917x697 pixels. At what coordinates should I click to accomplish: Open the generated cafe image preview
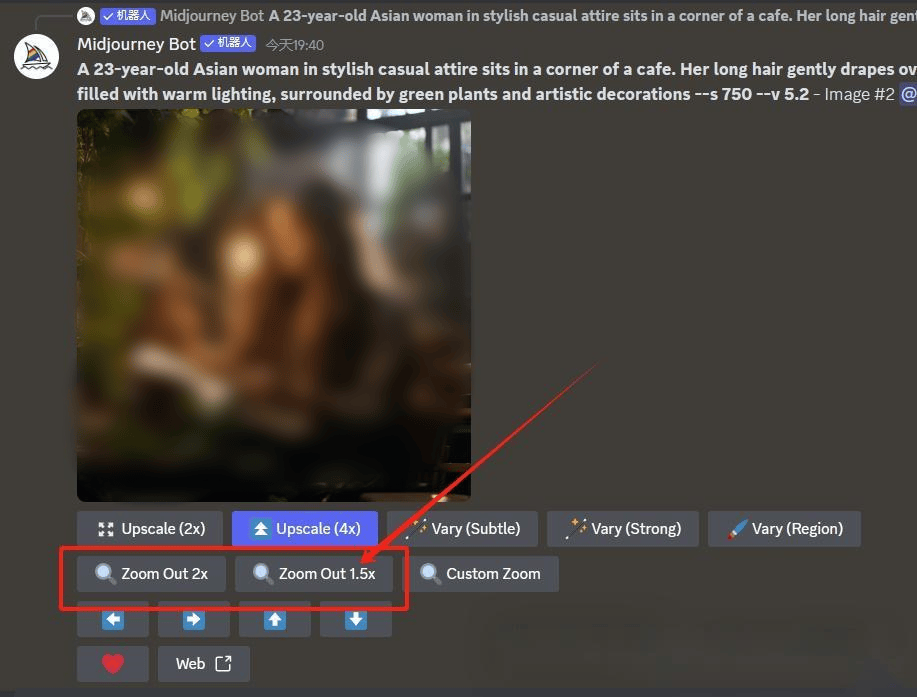tap(273, 305)
